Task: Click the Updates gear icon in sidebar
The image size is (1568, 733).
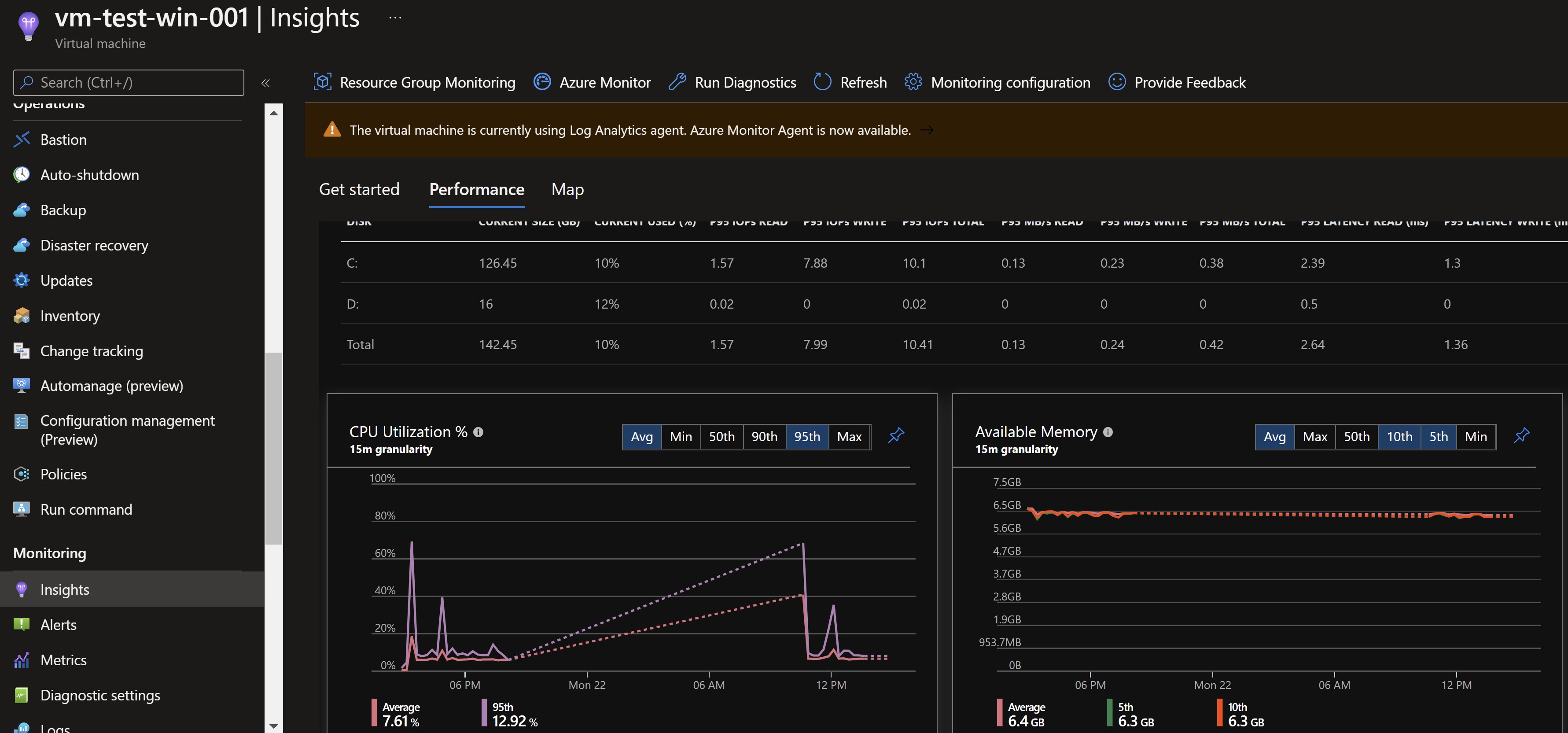Action: (21, 280)
